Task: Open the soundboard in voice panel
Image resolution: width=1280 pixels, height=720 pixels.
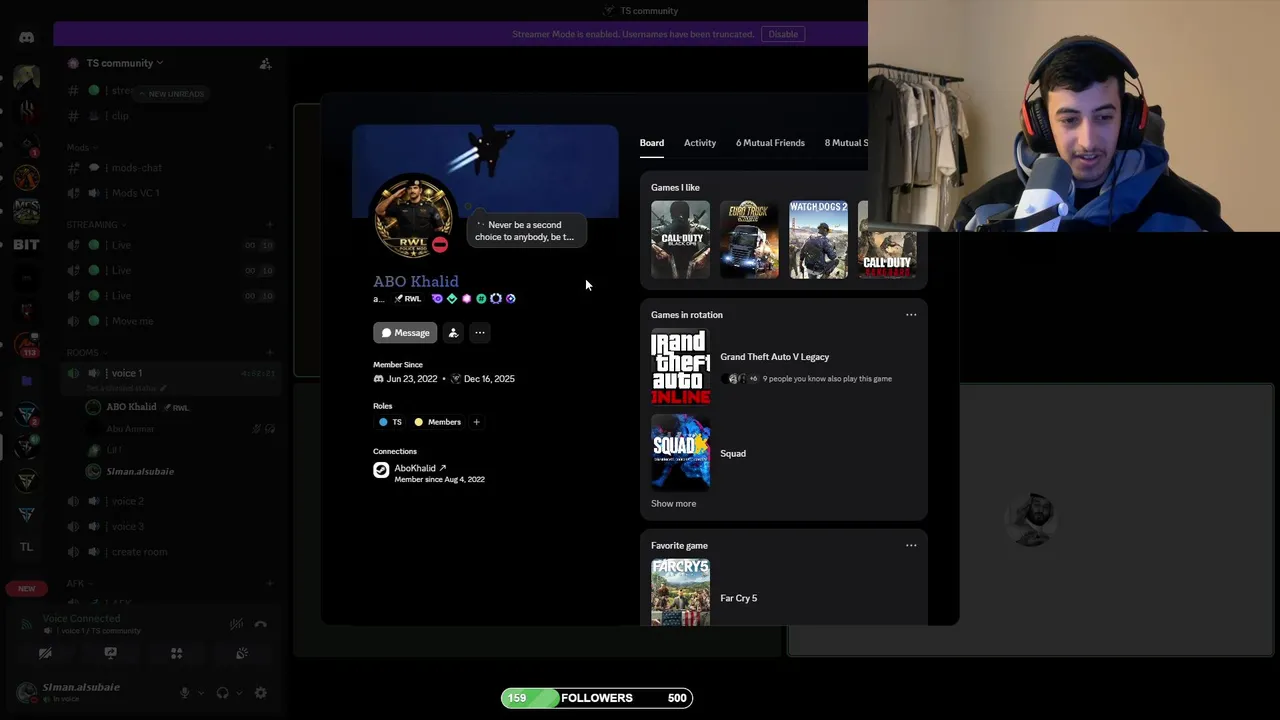Action: (x=241, y=653)
